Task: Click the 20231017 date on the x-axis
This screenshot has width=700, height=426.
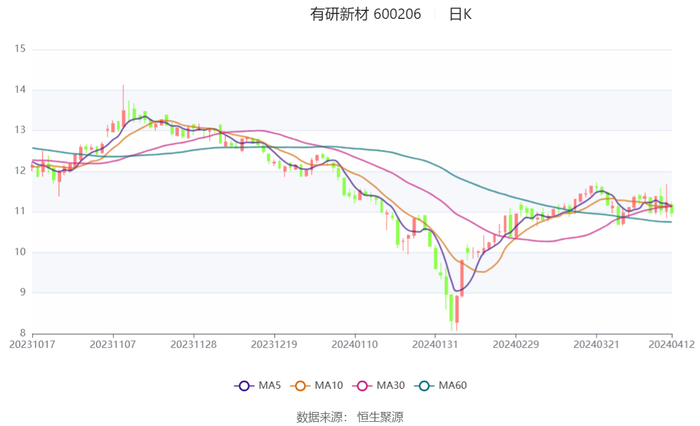Action: (33, 346)
